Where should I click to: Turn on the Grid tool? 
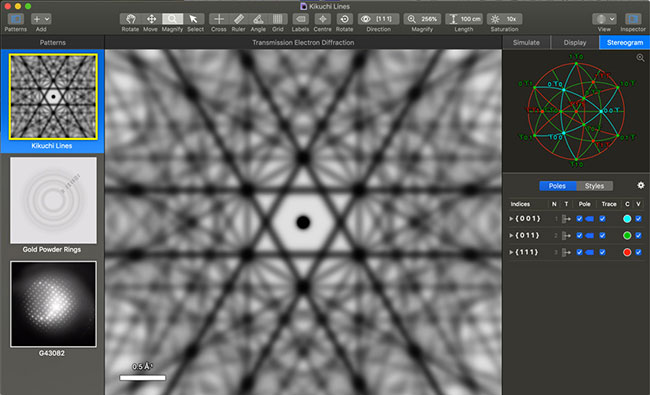[x=277, y=19]
